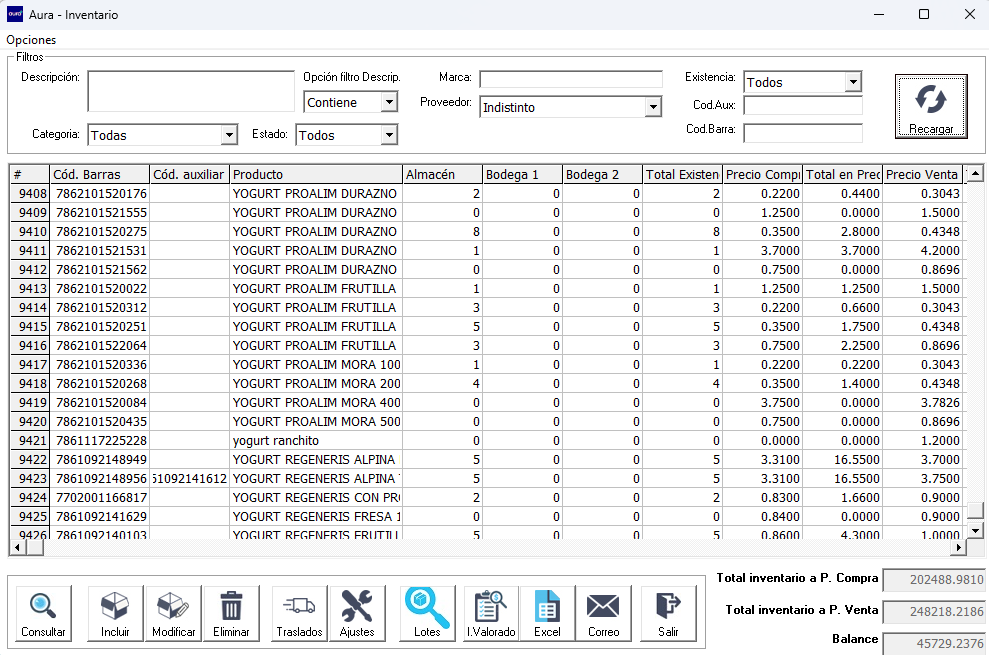Image resolution: width=989 pixels, height=655 pixels.
Task: Select YOGURT PROALIM MORA 400 row
Action: [486, 403]
